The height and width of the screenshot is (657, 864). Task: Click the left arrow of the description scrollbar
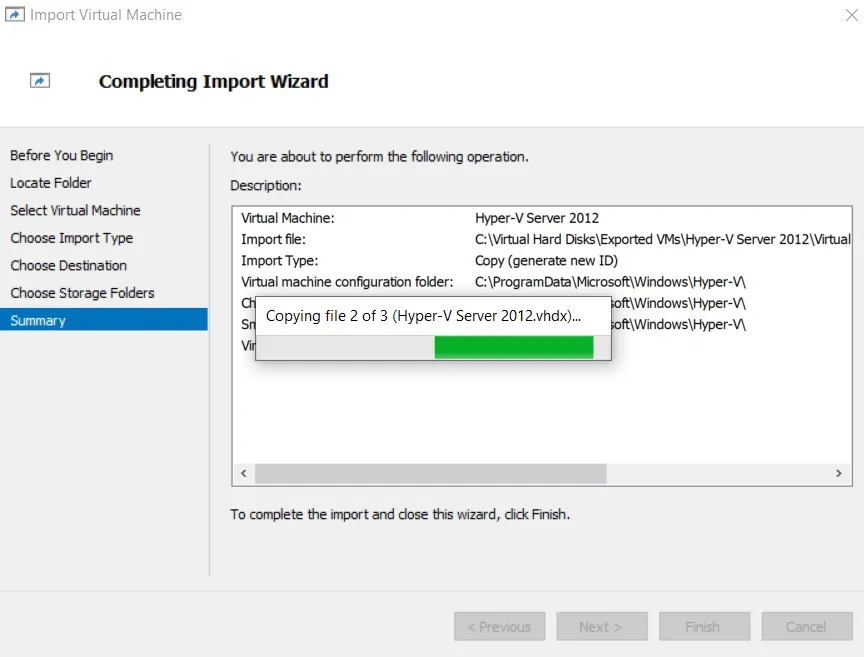pyautogui.click(x=243, y=473)
